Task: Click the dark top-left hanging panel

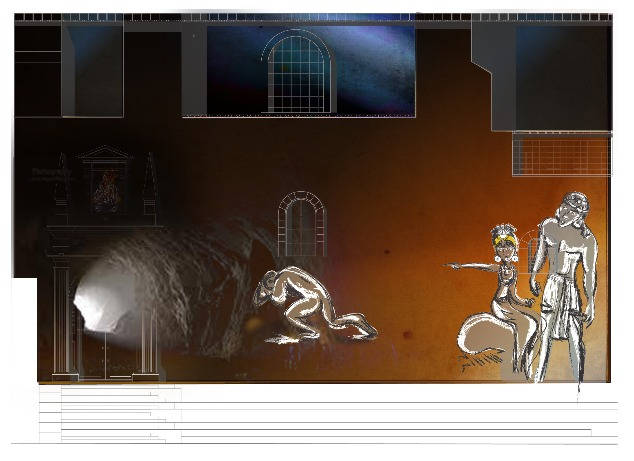Action: point(92,70)
